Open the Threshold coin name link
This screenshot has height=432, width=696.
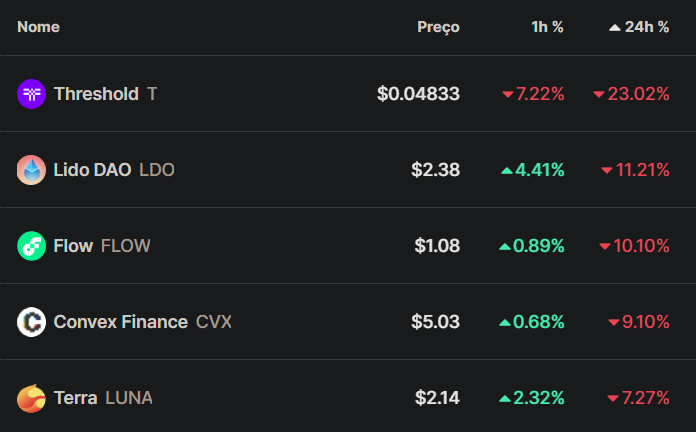[96, 94]
